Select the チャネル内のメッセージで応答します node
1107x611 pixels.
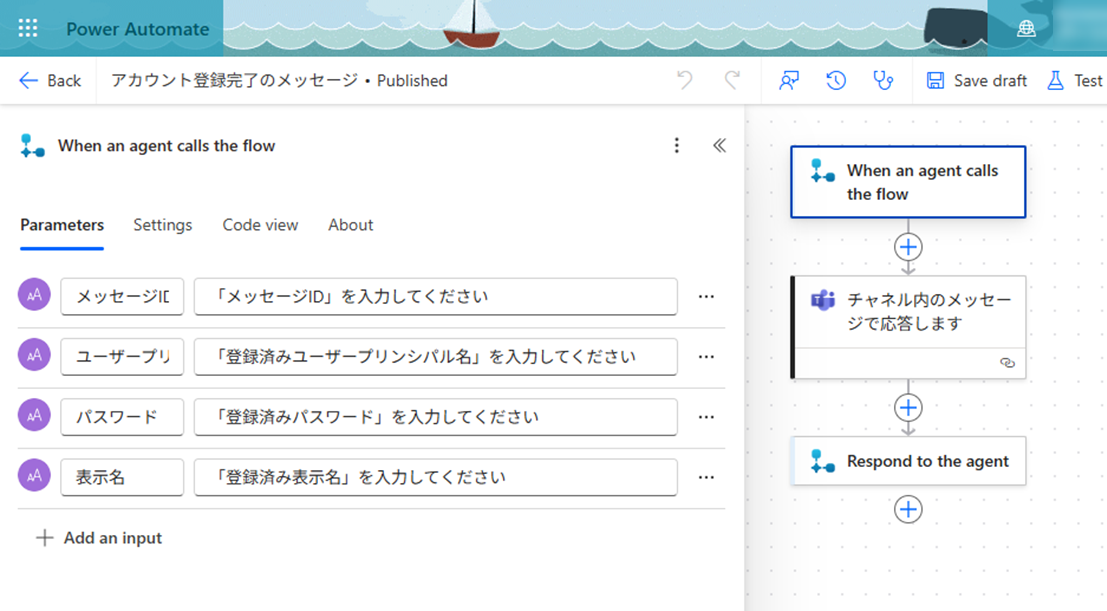[x=908, y=327]
